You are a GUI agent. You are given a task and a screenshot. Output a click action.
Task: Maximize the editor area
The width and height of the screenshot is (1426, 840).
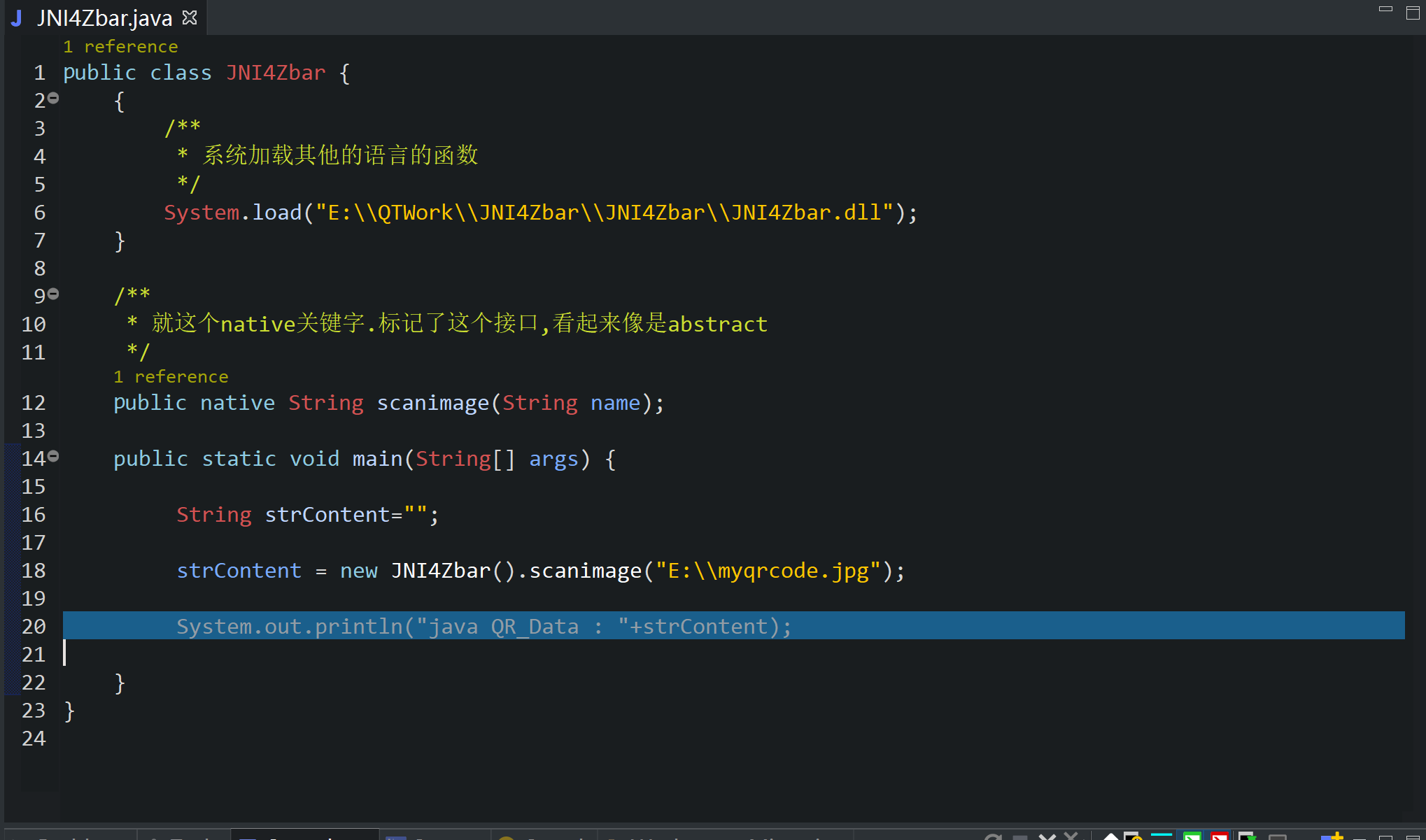[x=1413, y=13]
